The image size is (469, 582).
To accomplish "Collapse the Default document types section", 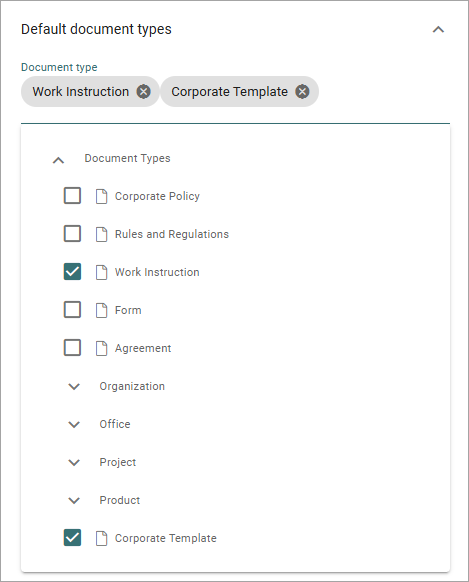I will (x=438, y=29).
